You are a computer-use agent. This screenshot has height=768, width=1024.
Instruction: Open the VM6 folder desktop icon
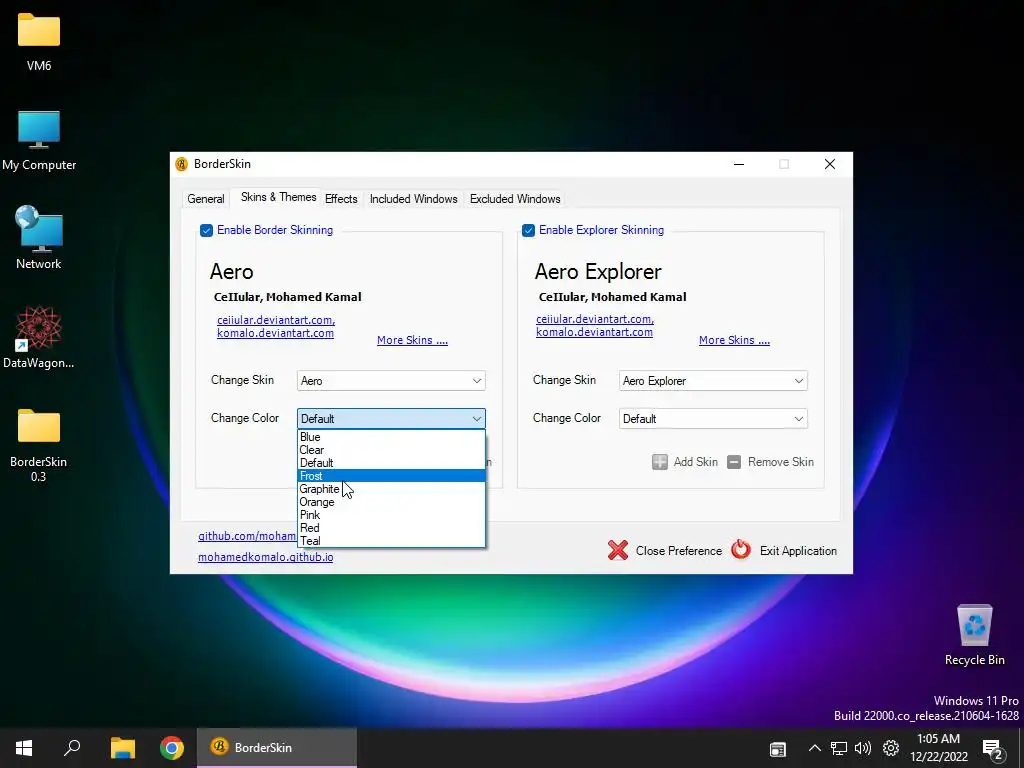coord(39,42)
